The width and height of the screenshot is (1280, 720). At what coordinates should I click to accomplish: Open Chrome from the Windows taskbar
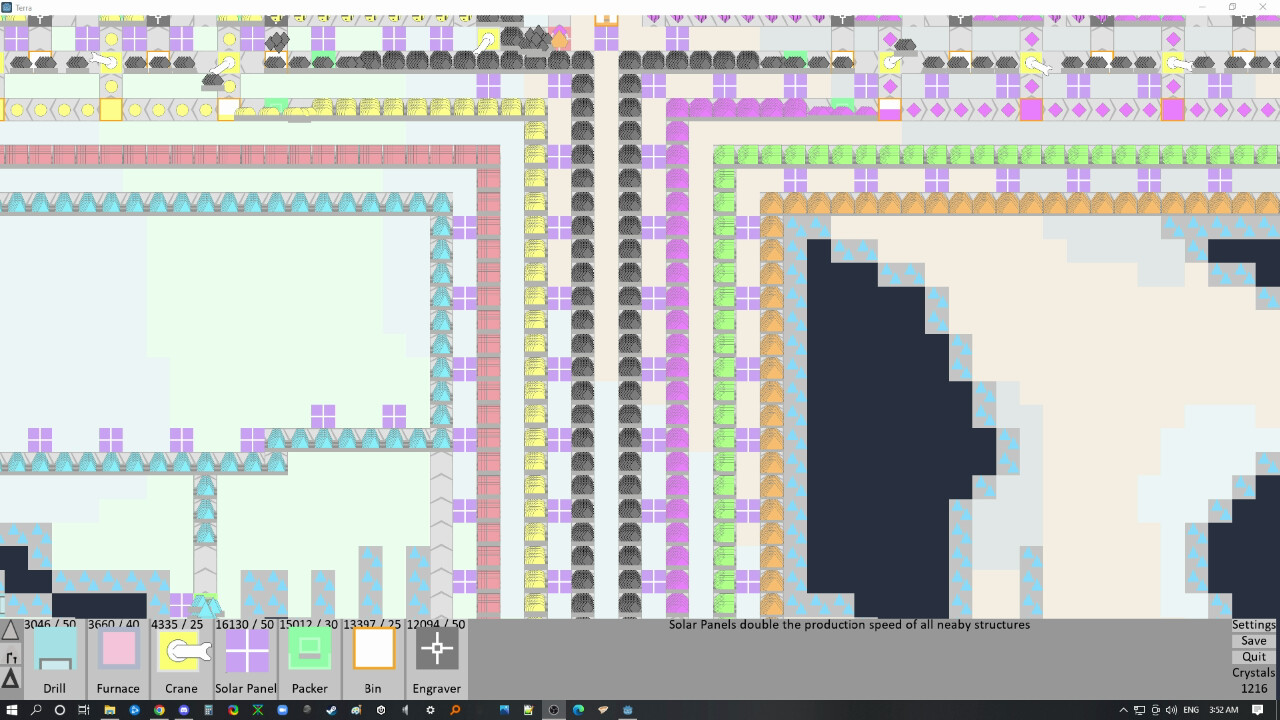159,710
